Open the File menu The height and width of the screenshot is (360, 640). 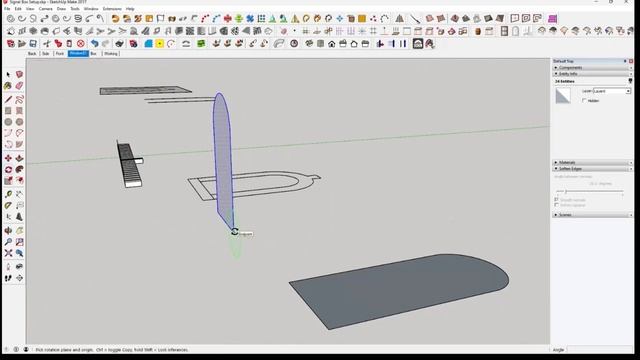coord(7,9)
